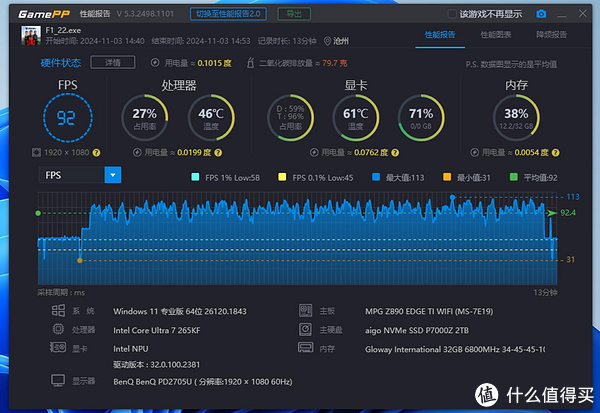Click the resolution icon under FPS gauge
The width and height of the screenshot is (600, 413).
click(36, 153)
